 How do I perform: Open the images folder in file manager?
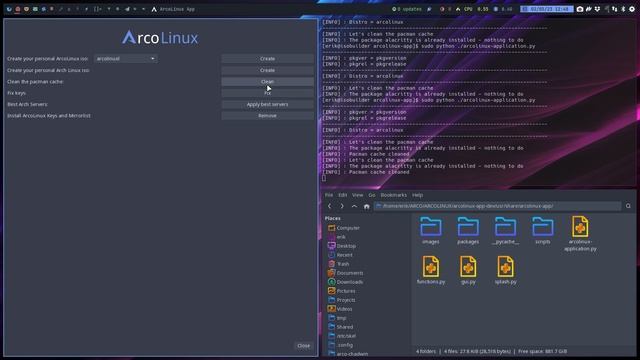click(x=431, y=229)
